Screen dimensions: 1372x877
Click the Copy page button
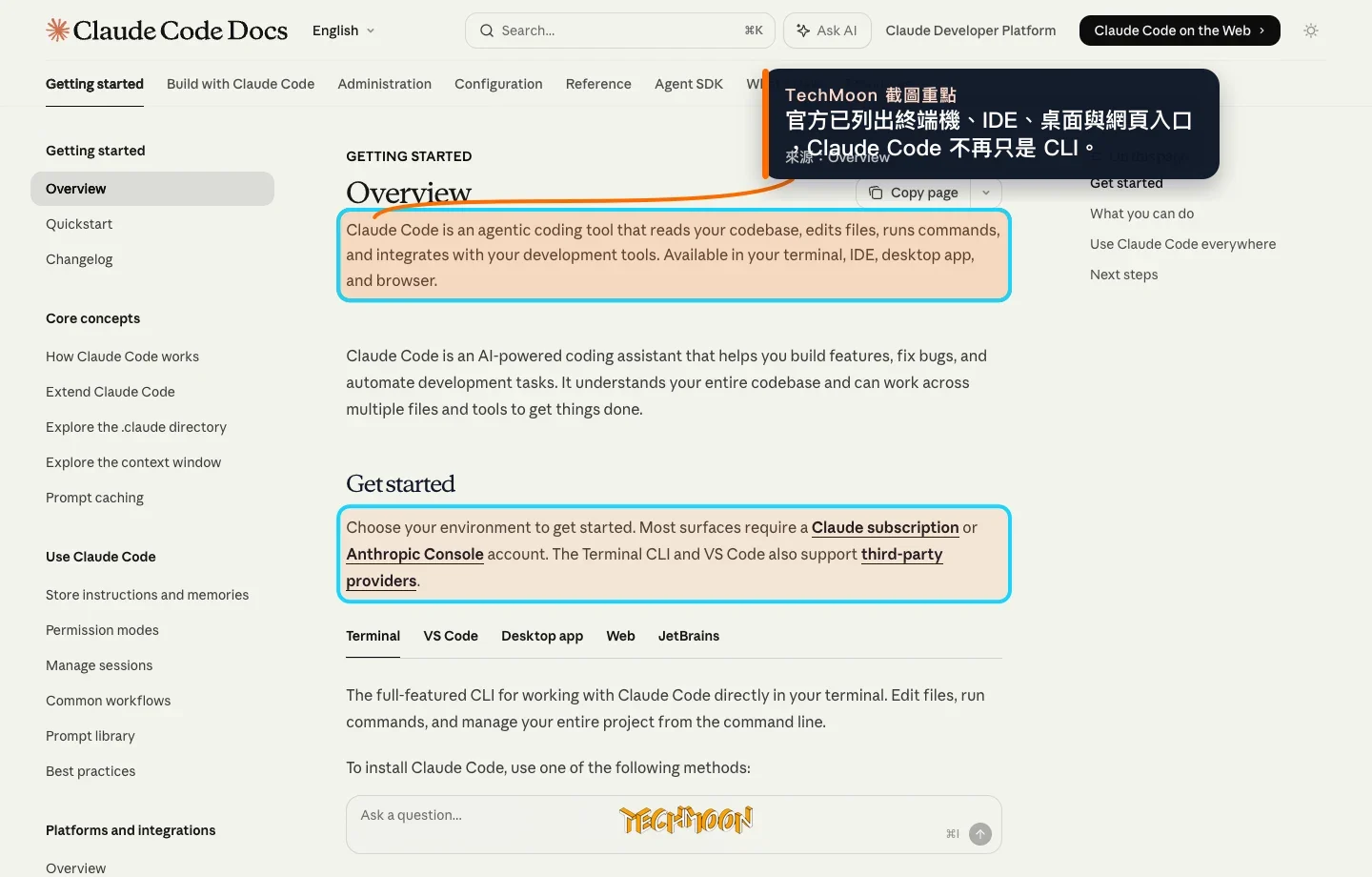pos(913,193)
